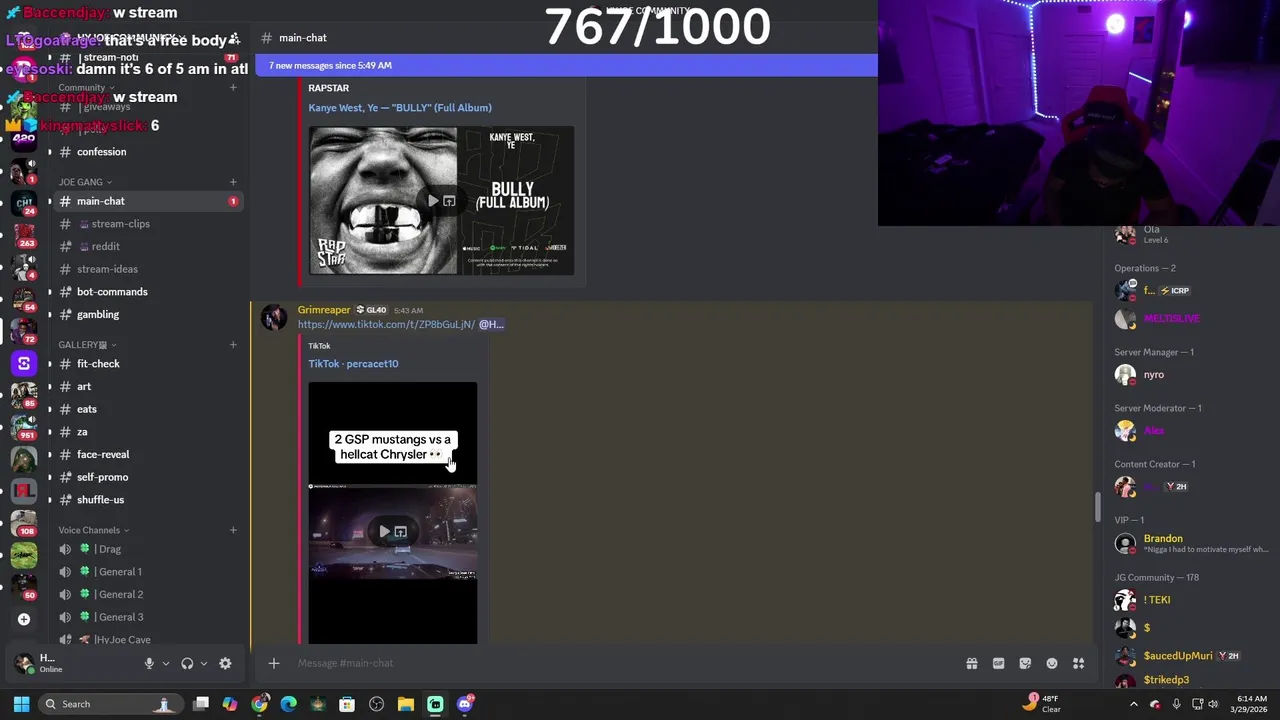The width and height of the screenshot is (1280, 720).
Task: Mute the microphone in the user panel
Action: click(149, 663)
